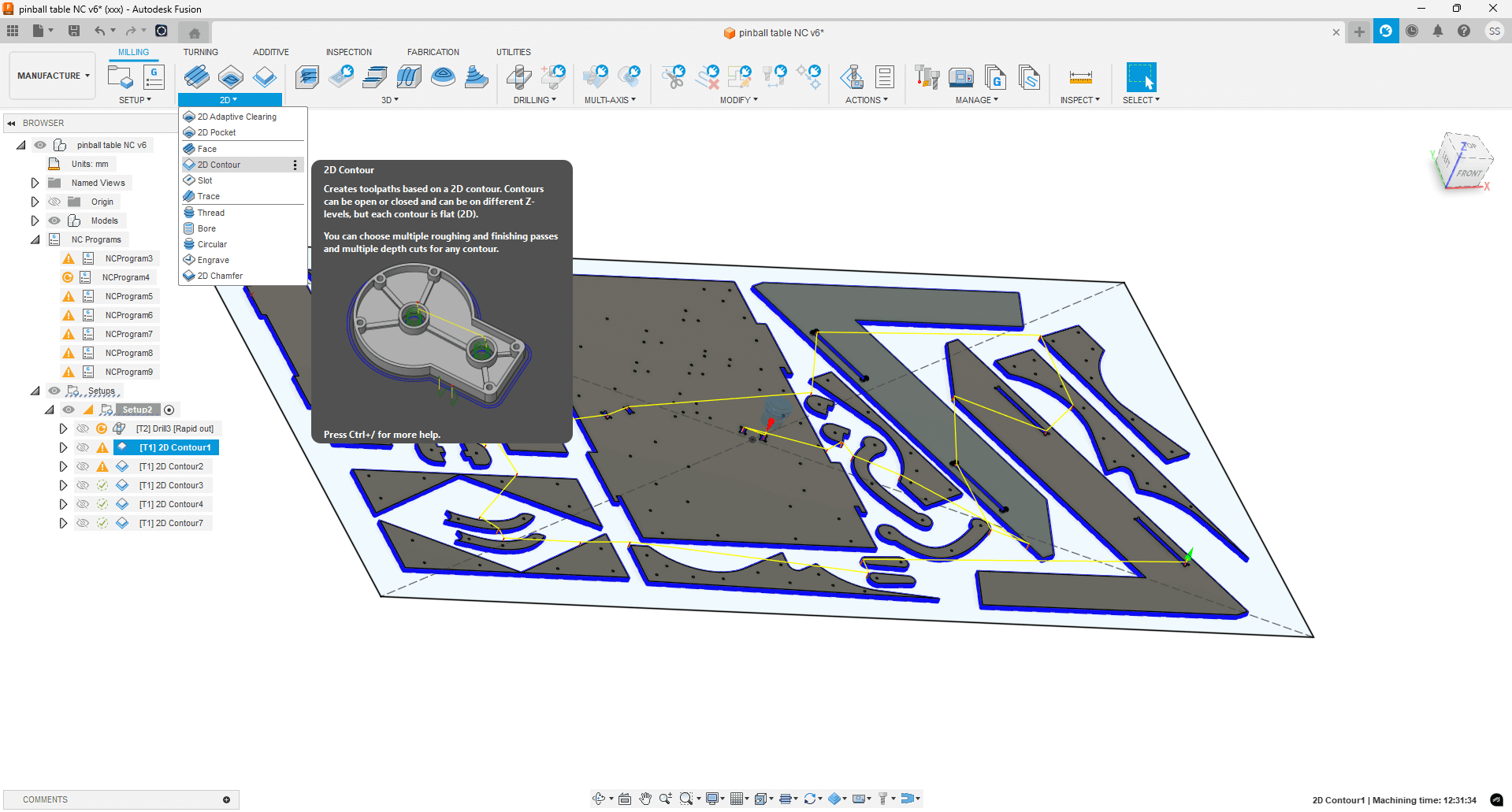Expand the Models node
The width and height of the screenshot is (1512, 812).
click(x=35, y=221)
